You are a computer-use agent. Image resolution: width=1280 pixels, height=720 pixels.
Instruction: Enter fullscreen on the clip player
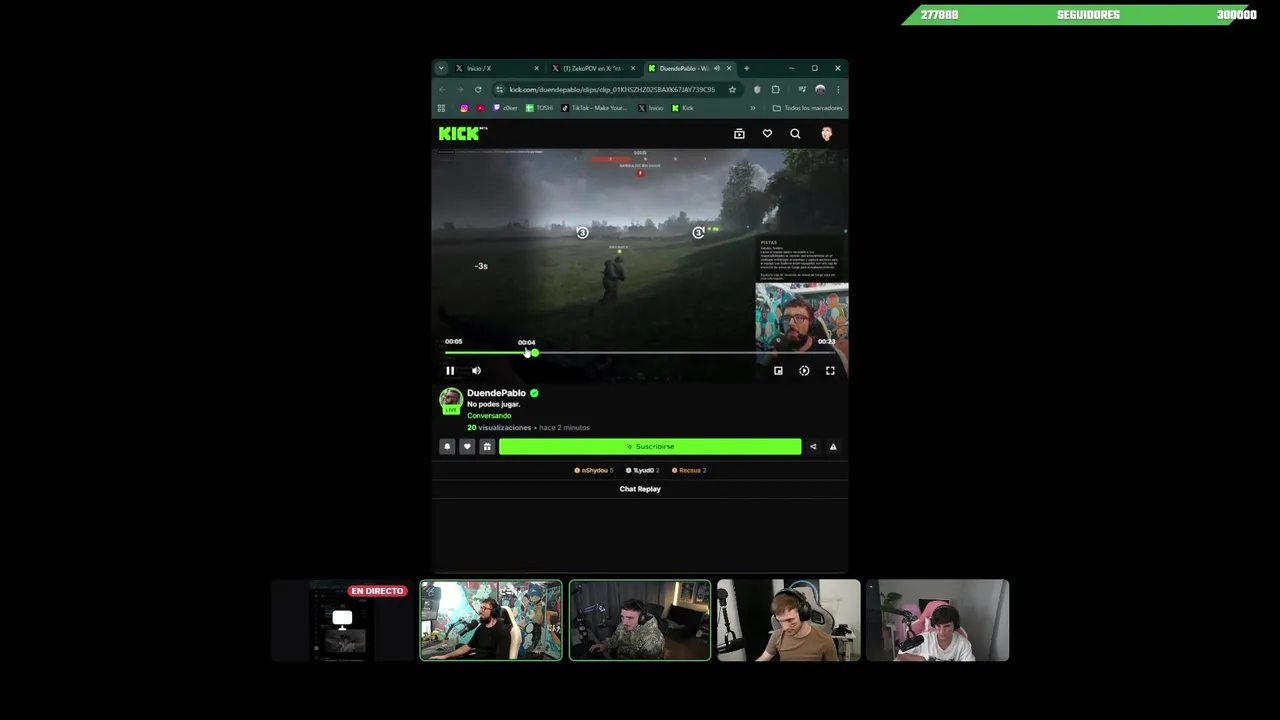pyautogui.click(x=830, y=371)
